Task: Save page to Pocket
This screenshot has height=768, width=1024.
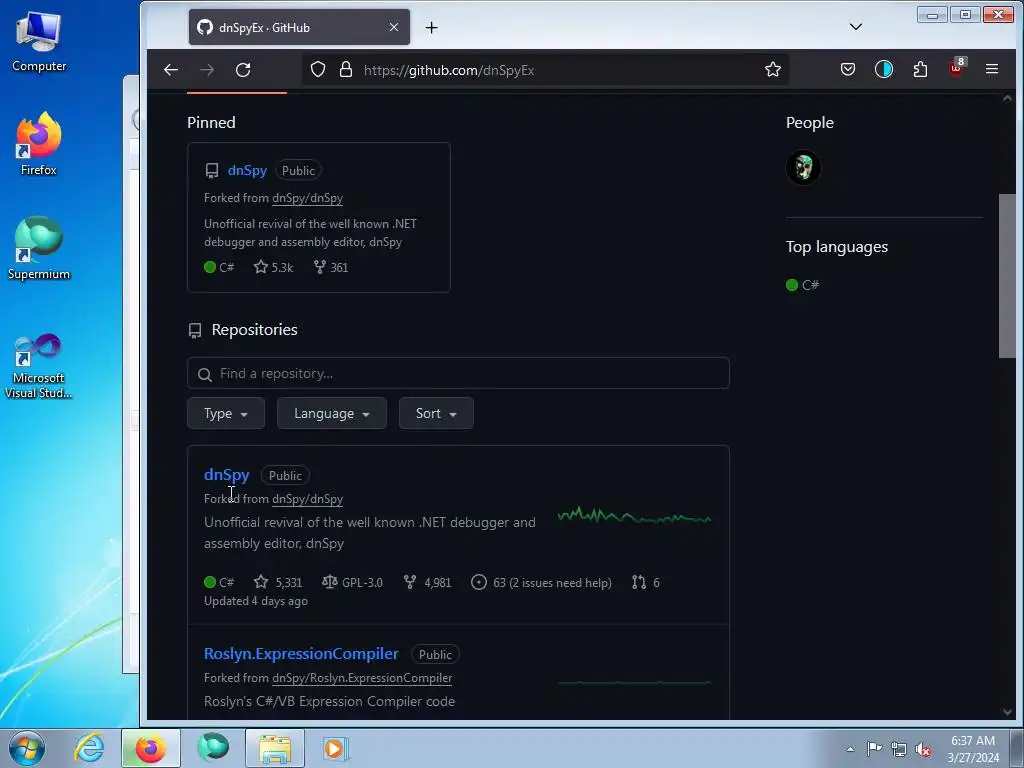Action: (848, 69)
